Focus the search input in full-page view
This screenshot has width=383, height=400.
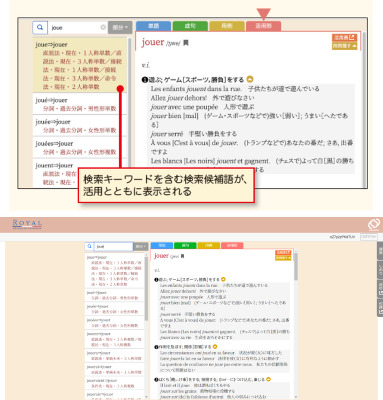pos(113,246)
